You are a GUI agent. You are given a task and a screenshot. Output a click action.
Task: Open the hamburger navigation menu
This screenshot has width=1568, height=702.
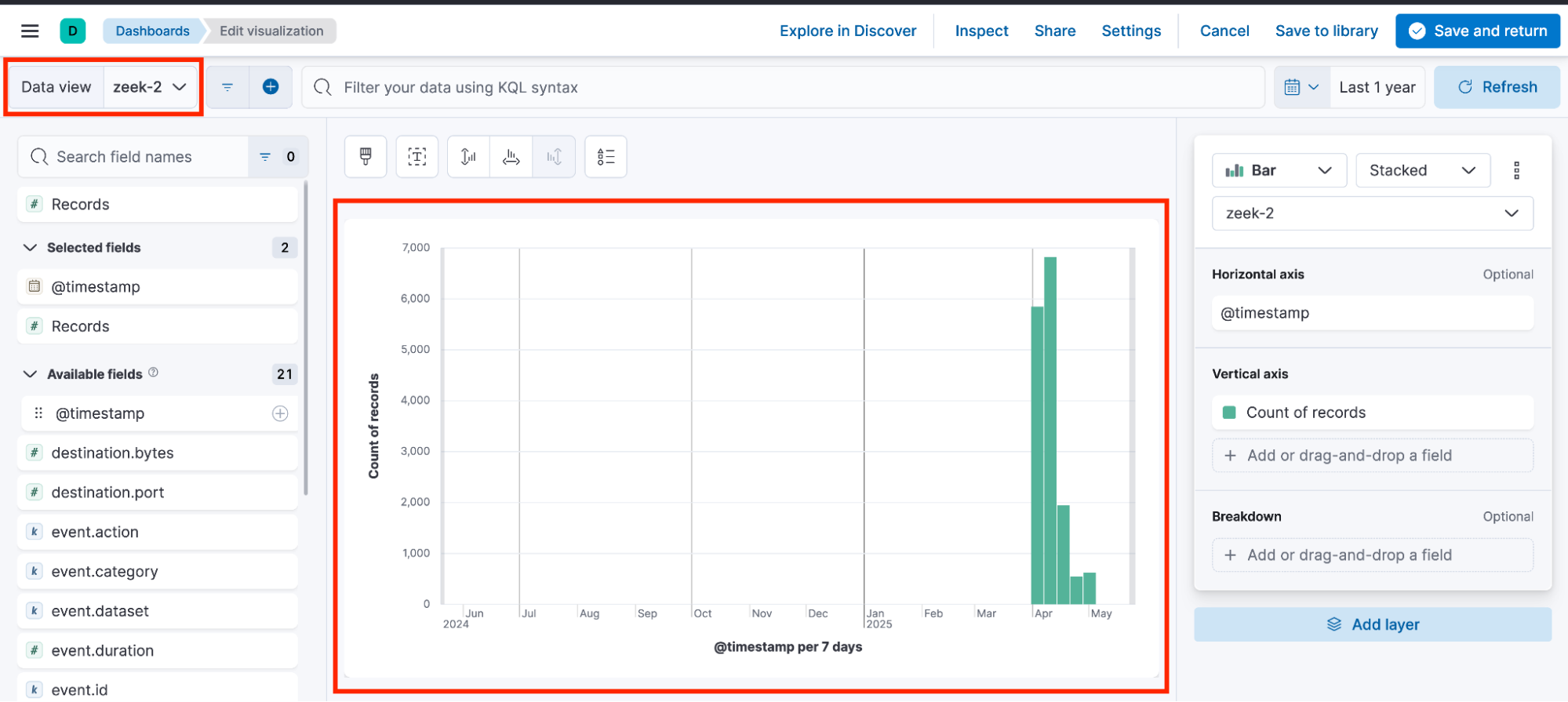[x=30, y=31]
